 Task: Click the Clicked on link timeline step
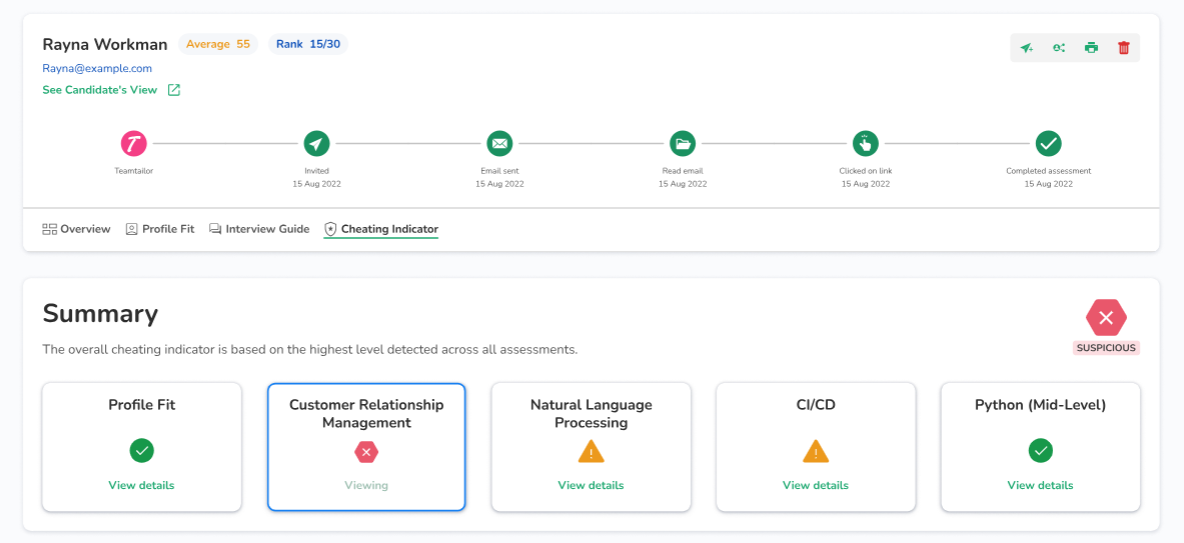point(865,144)
